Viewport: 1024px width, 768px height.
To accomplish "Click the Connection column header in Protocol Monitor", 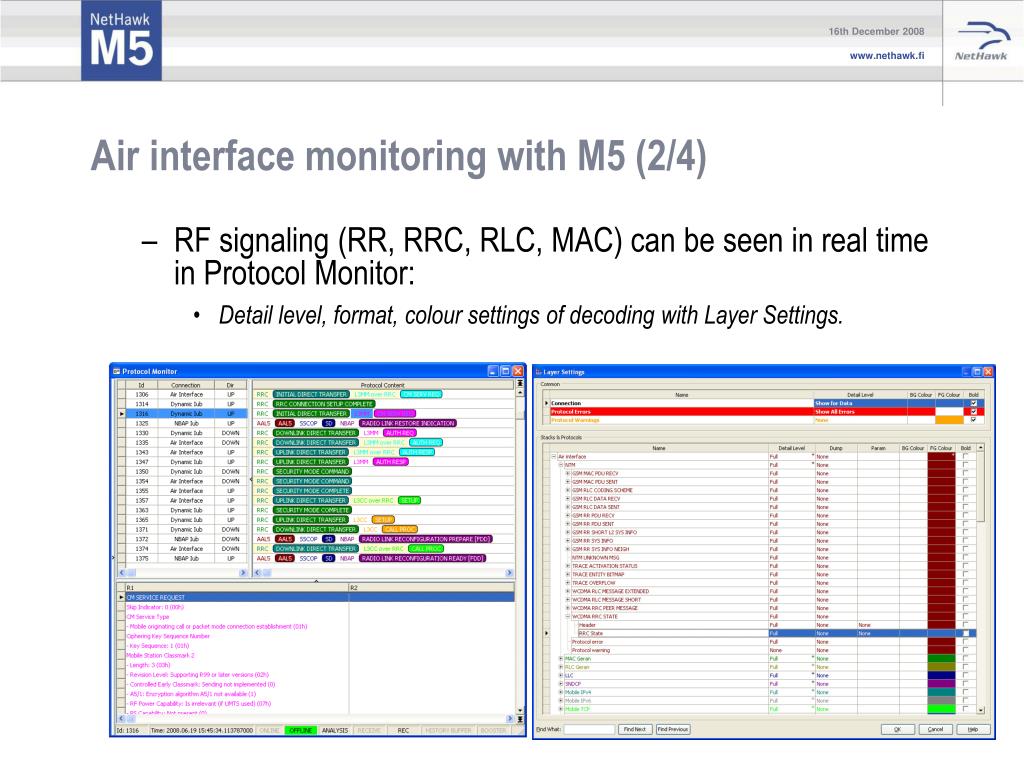I will coord(185,385).
